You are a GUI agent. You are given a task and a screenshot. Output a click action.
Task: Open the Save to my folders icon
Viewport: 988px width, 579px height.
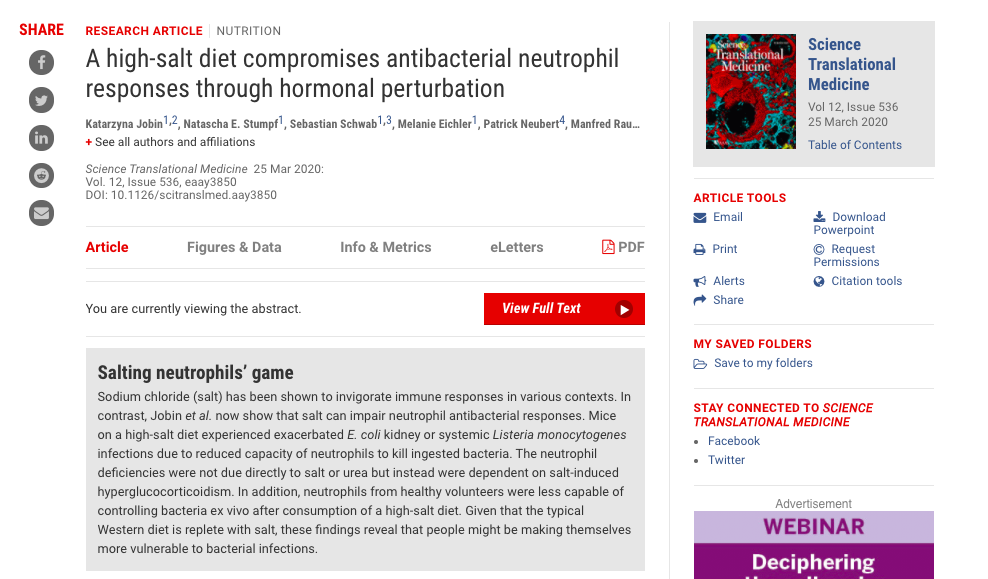point(700,364)
